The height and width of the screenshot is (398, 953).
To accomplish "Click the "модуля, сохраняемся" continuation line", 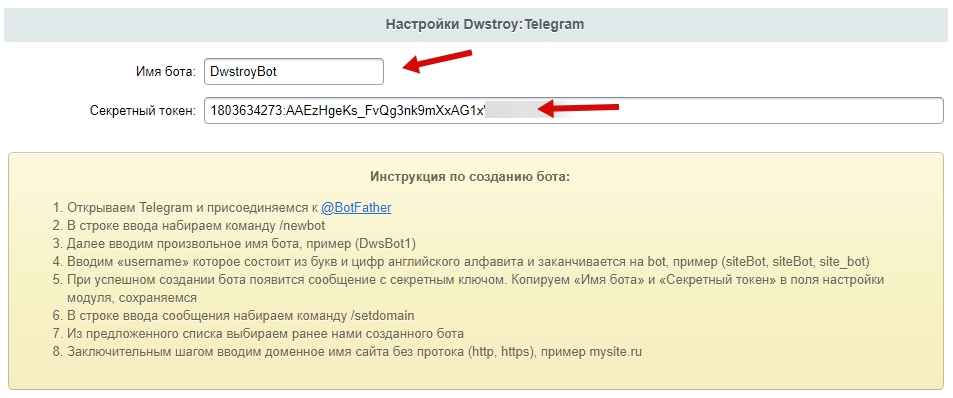I will coord(132,298).
